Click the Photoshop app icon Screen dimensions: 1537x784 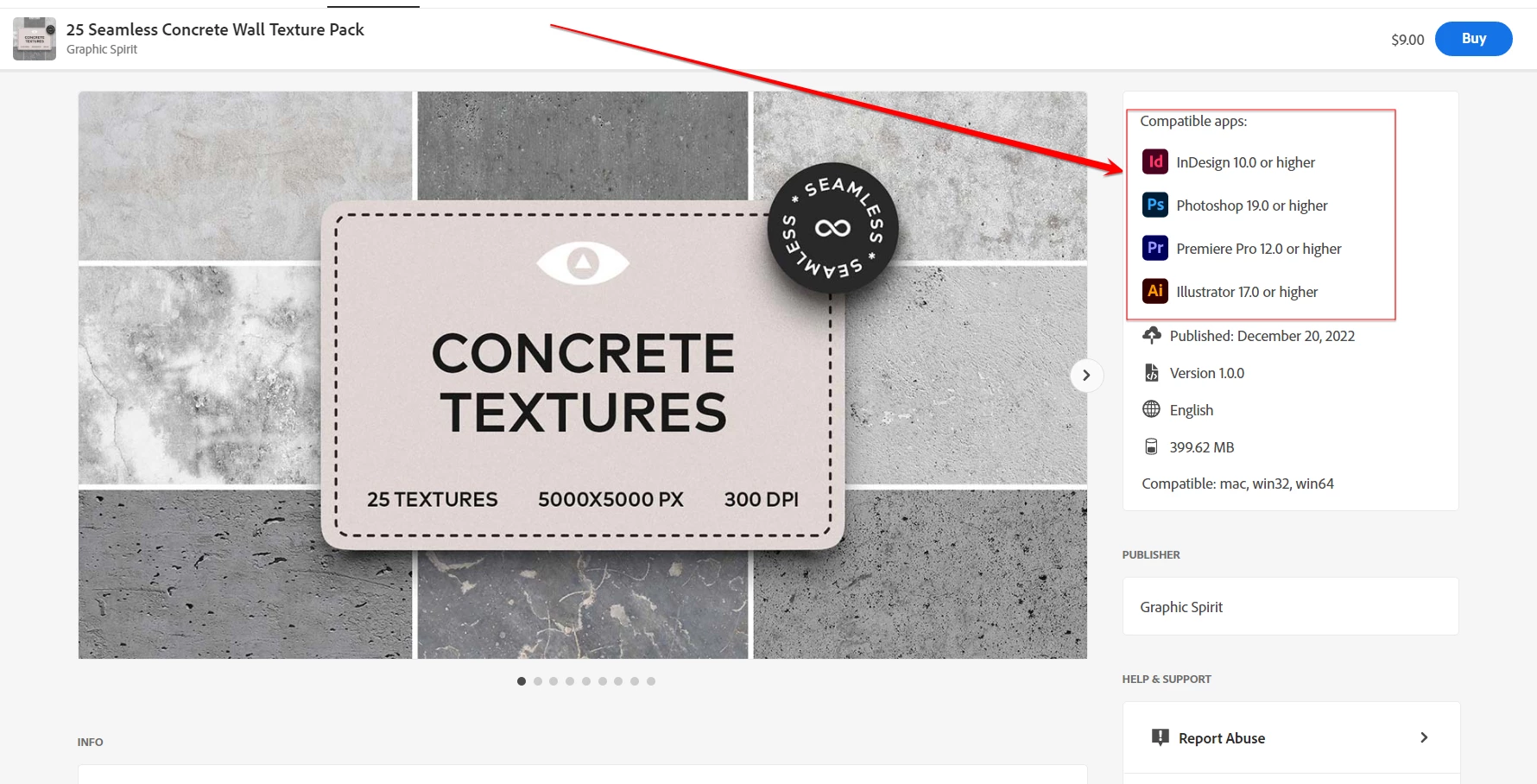click(1154, 205)
